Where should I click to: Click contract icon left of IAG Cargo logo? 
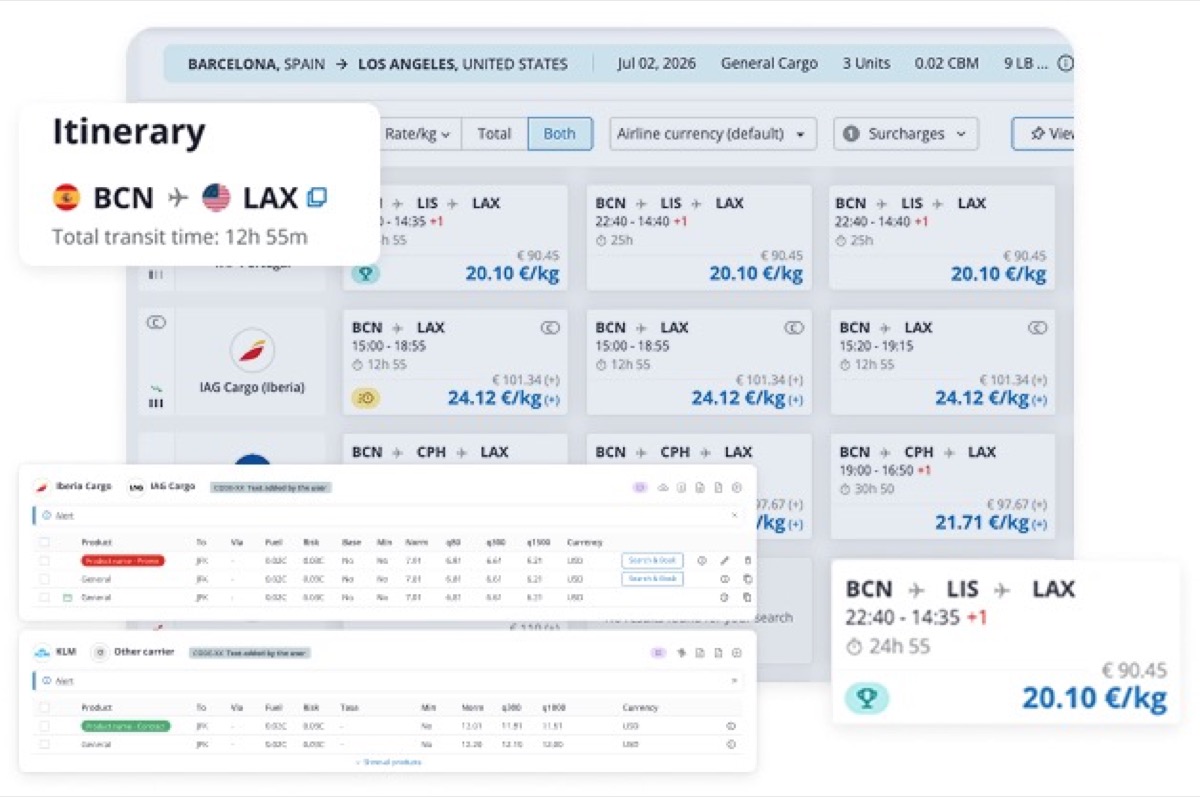[x=156, y=322]
